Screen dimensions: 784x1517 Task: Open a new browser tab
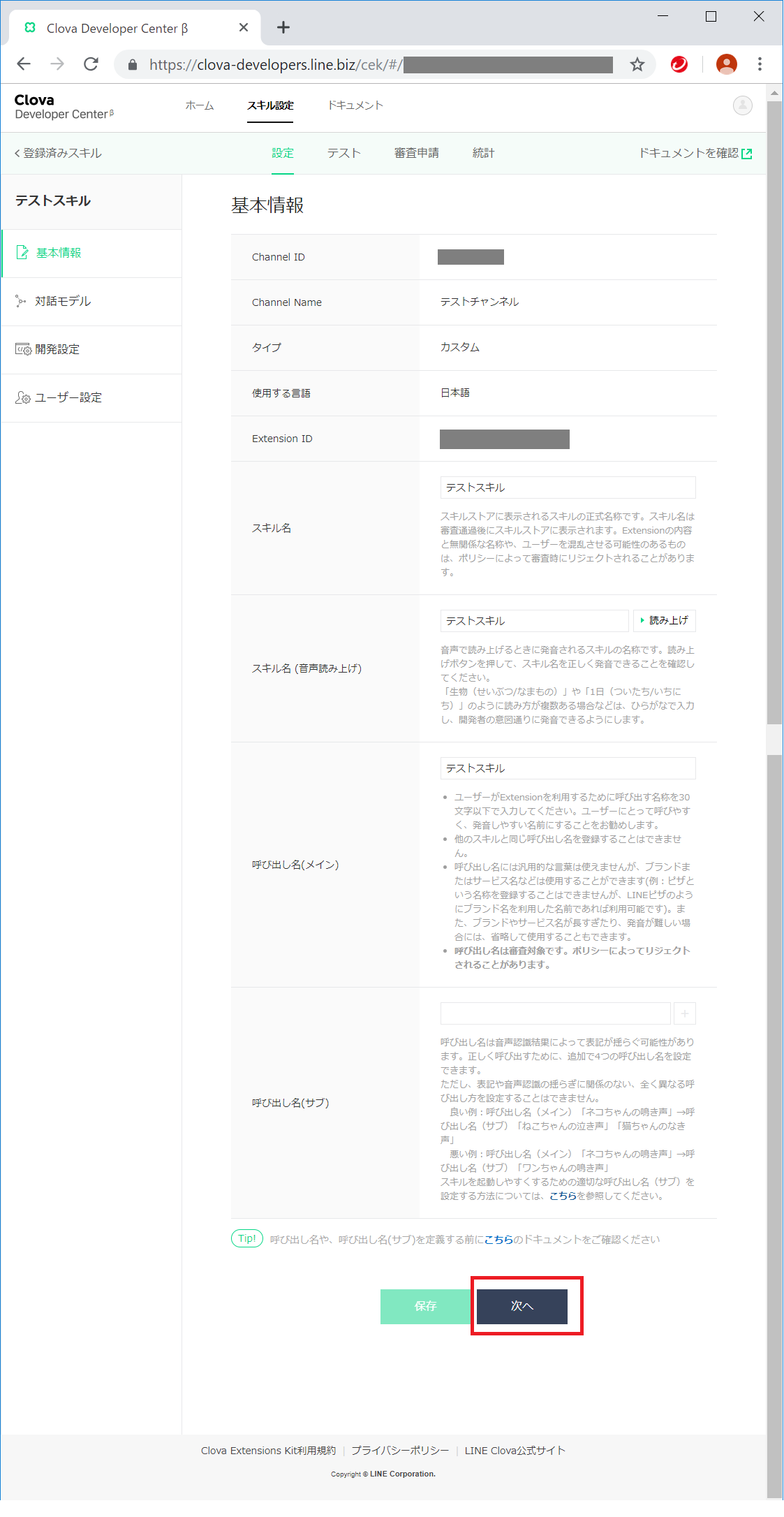[x=283, y=28]
